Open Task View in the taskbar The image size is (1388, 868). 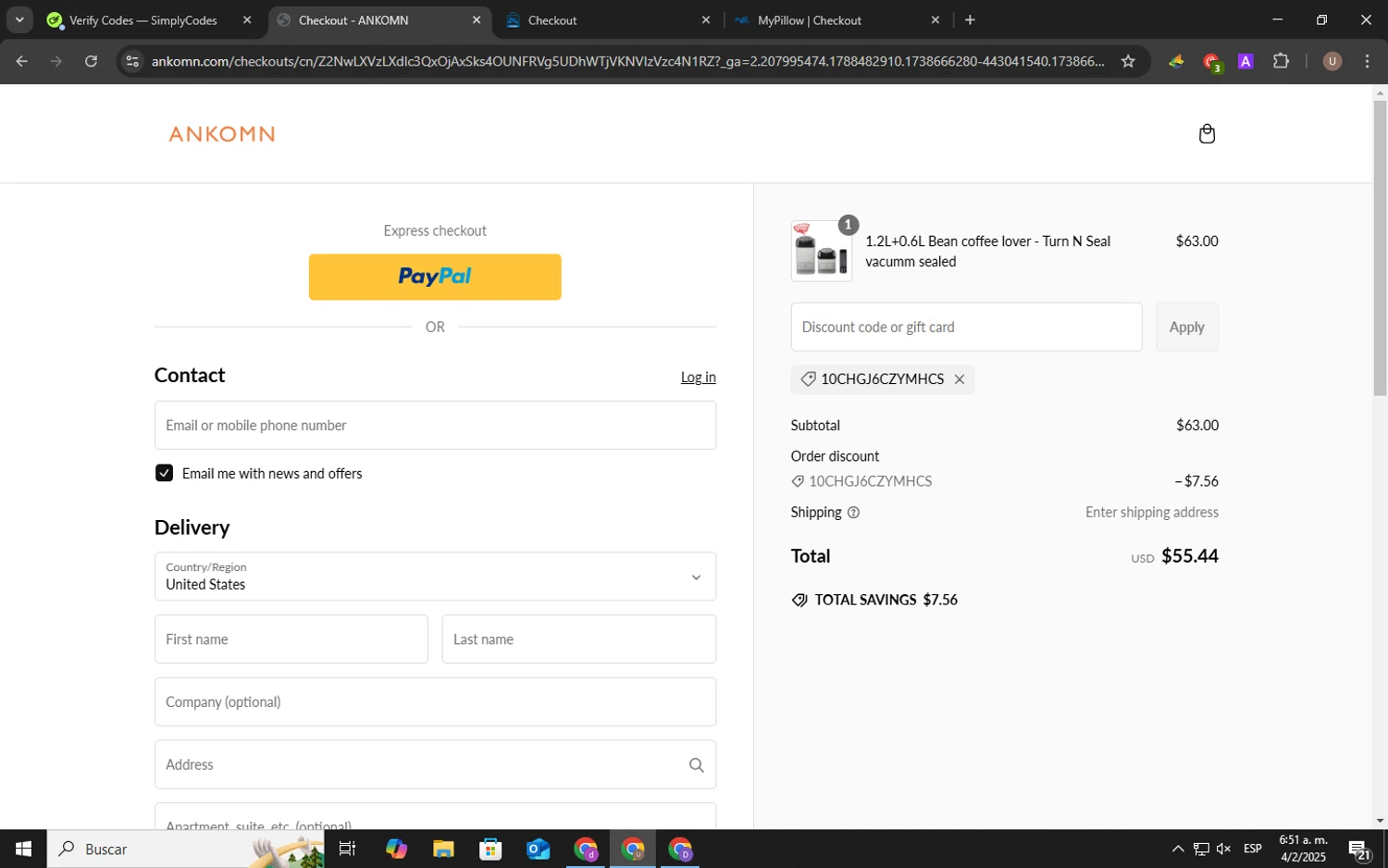347,849
